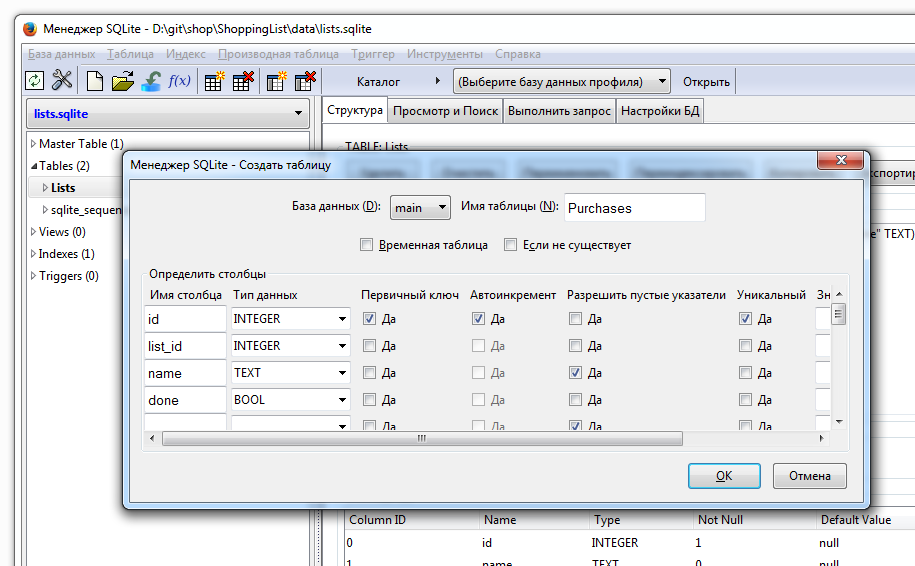915x566 pixels.
Task: Switch to the Просмотр и Поиск tab
Action: pyautogui.click(x=445, y=111)
